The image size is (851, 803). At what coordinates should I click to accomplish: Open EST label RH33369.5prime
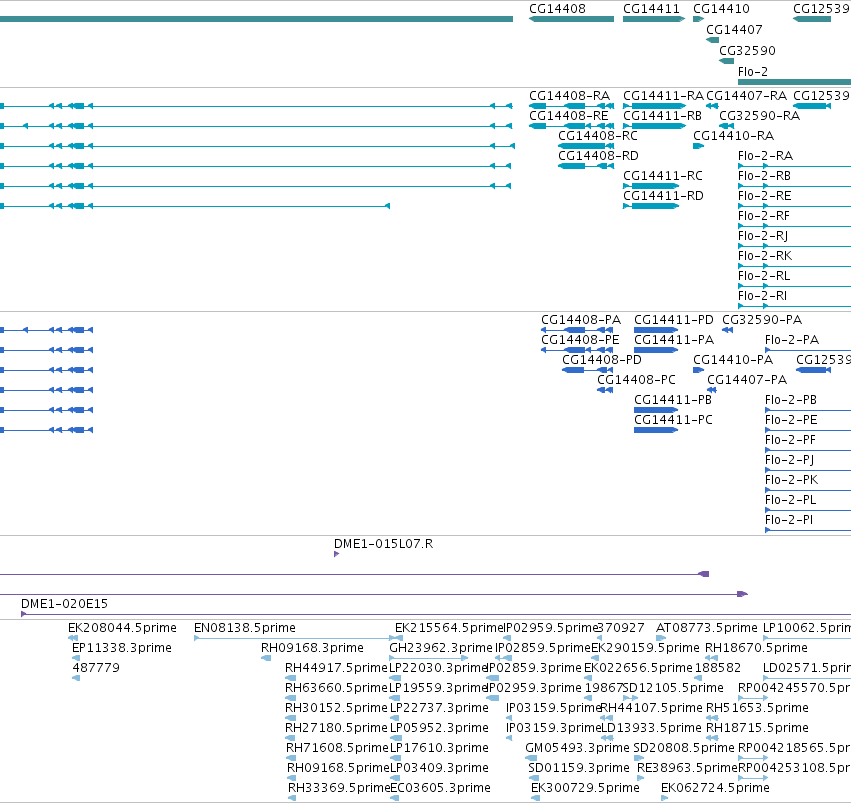pos(339,788)
